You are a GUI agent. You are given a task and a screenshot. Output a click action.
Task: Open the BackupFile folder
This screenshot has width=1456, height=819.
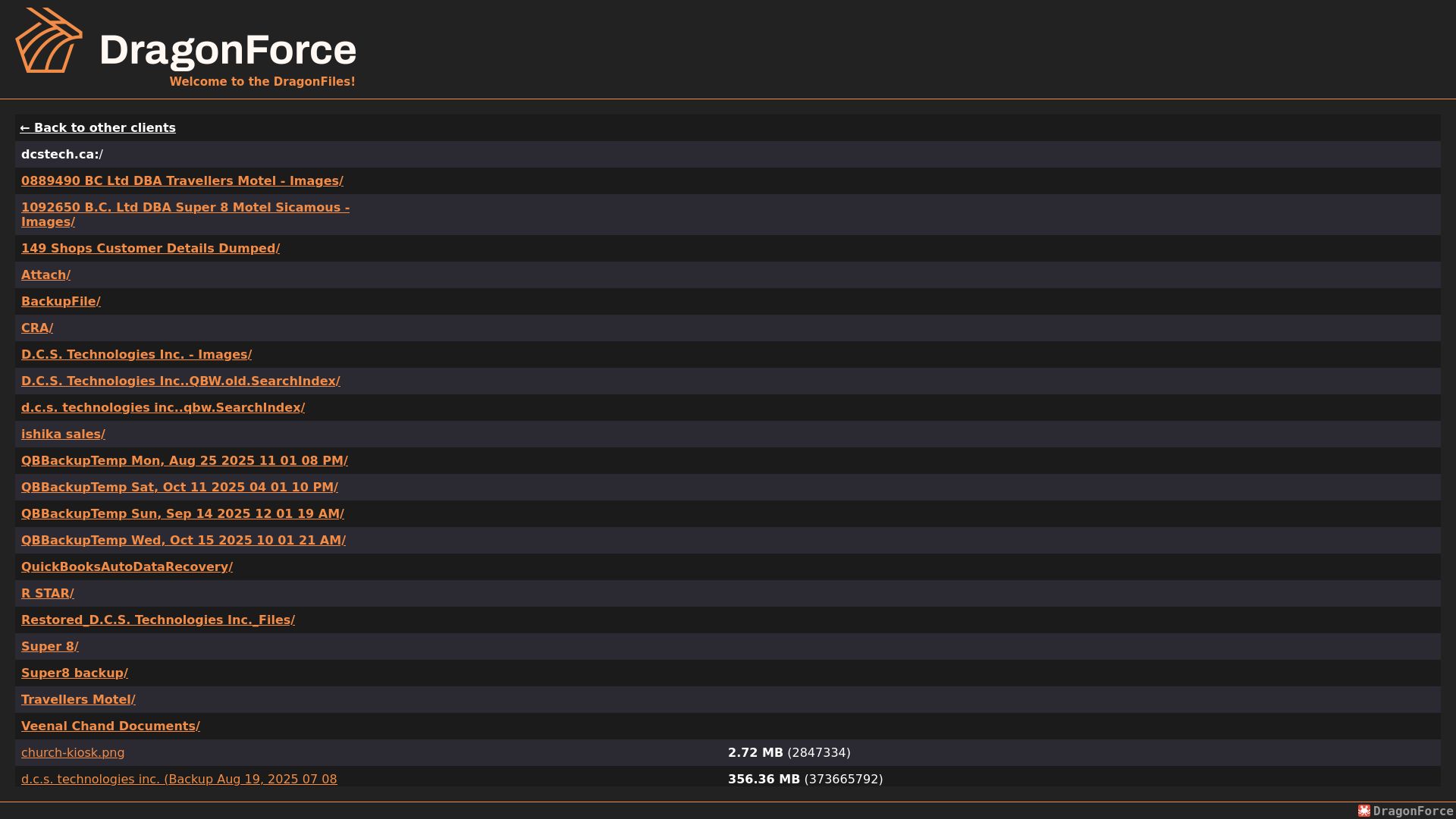(x=61, y=301)
